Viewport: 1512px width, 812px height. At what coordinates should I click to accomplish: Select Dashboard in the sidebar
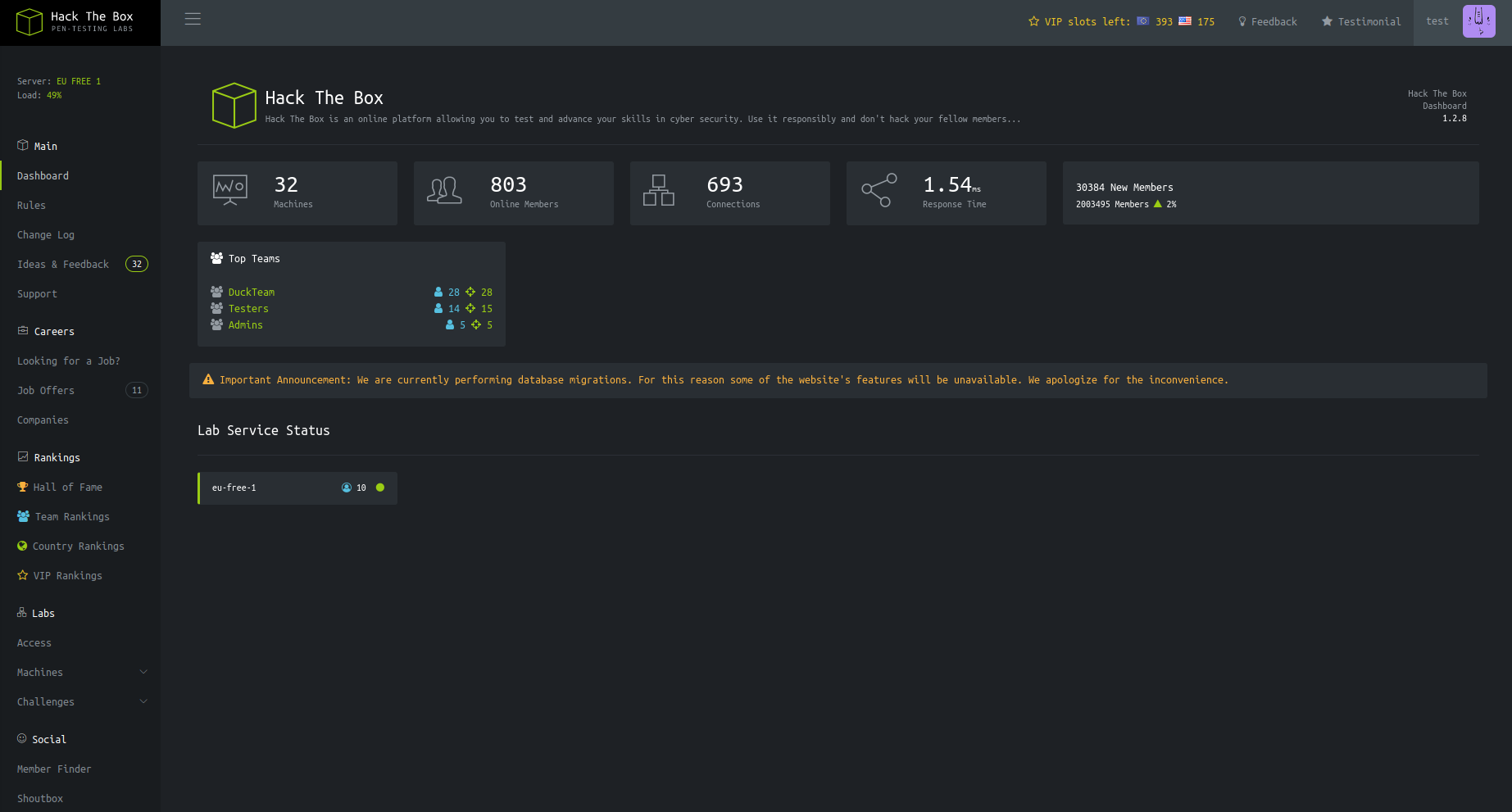point(43,175)
